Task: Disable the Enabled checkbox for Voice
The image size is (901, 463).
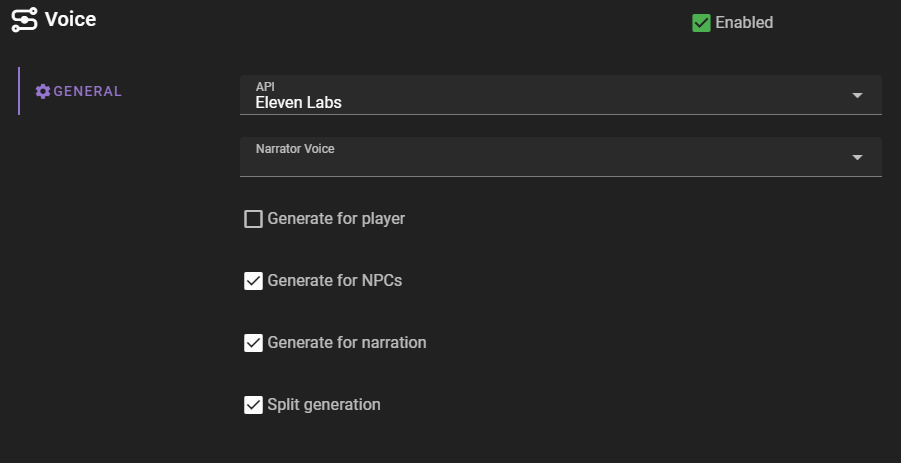Action: tap(701, 22)
